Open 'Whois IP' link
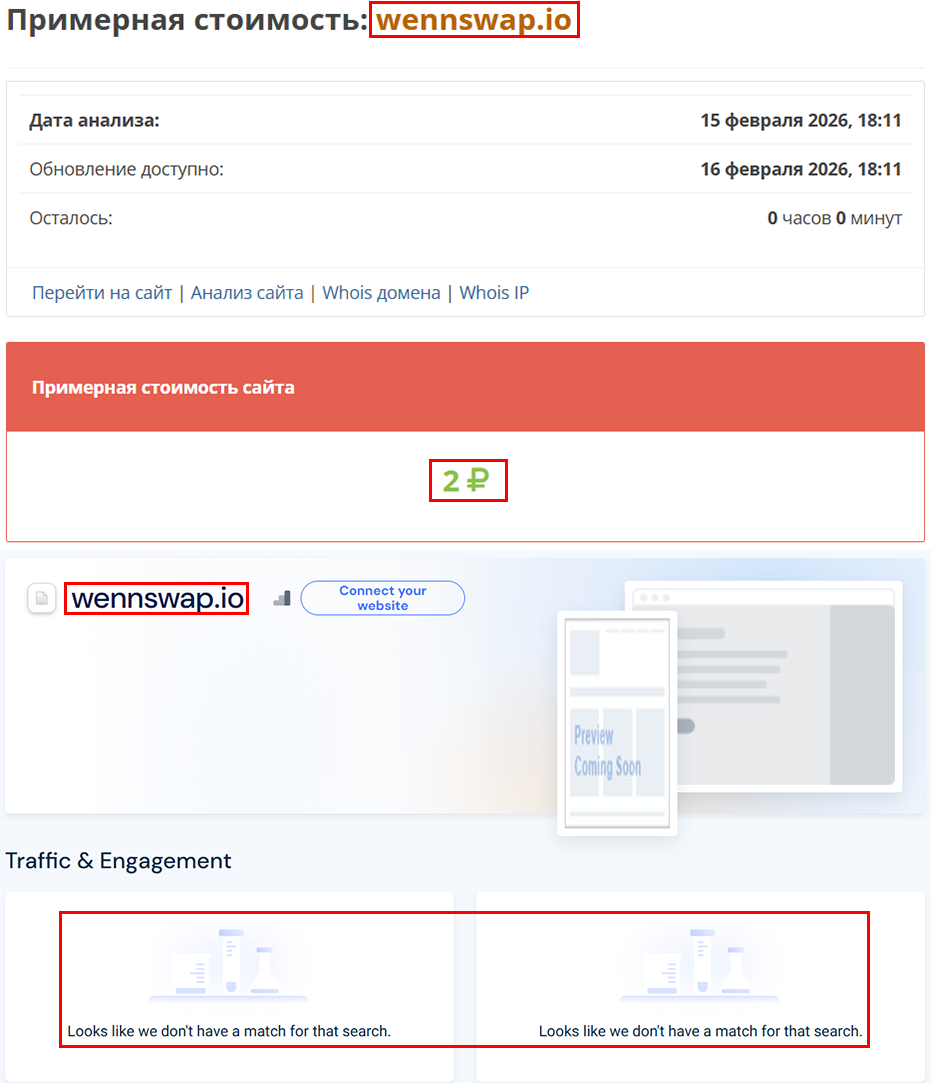Image resolution: width=932 pixels, height=1083 pixels. [494, 292]
